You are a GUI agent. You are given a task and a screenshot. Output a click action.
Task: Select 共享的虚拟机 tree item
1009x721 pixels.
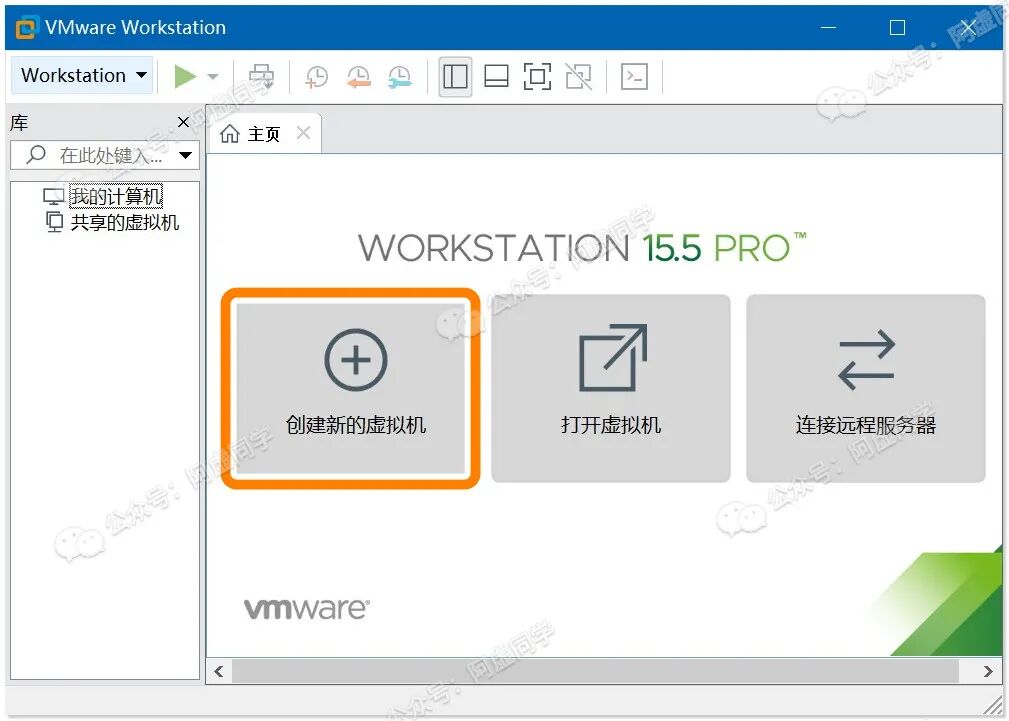[x=124, y=222]
